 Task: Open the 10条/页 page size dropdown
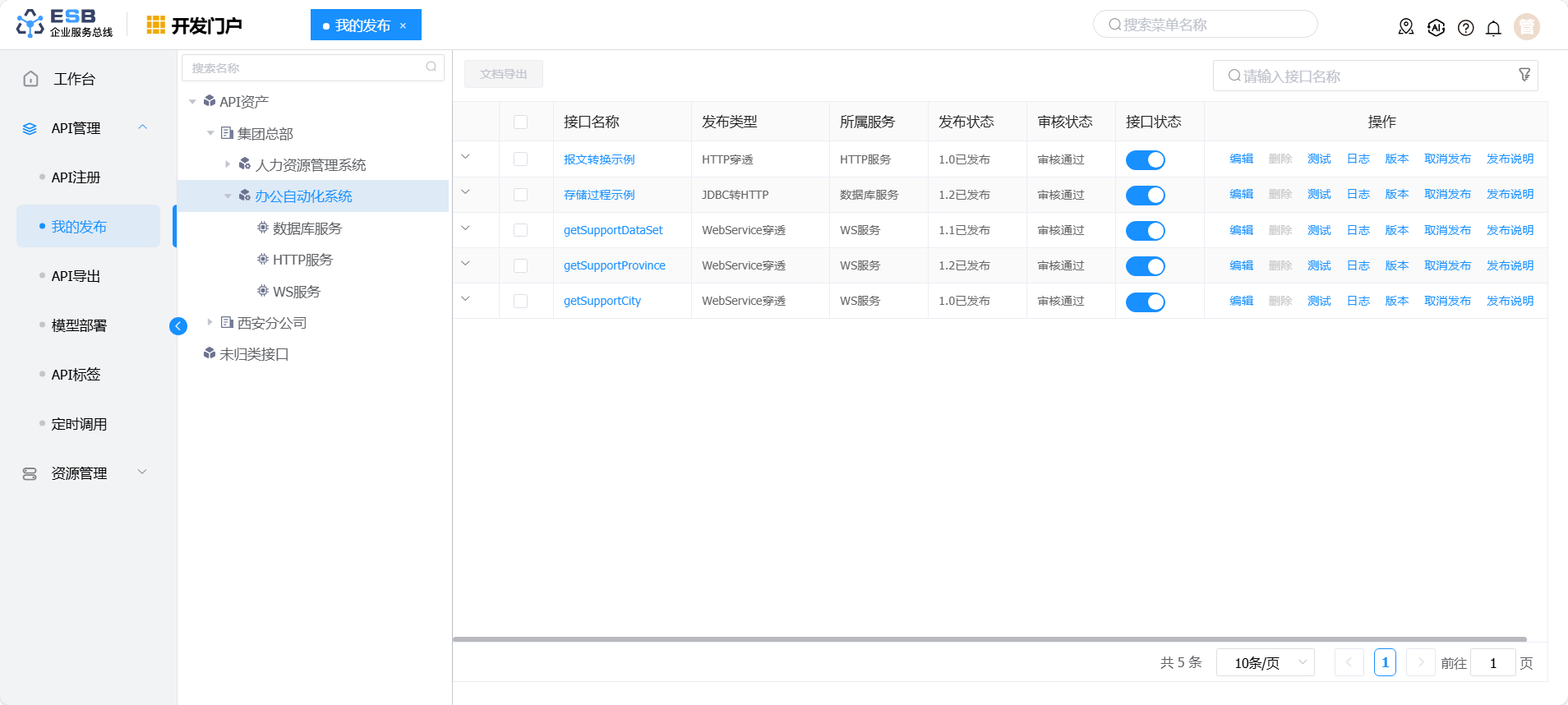(1265, 662)
